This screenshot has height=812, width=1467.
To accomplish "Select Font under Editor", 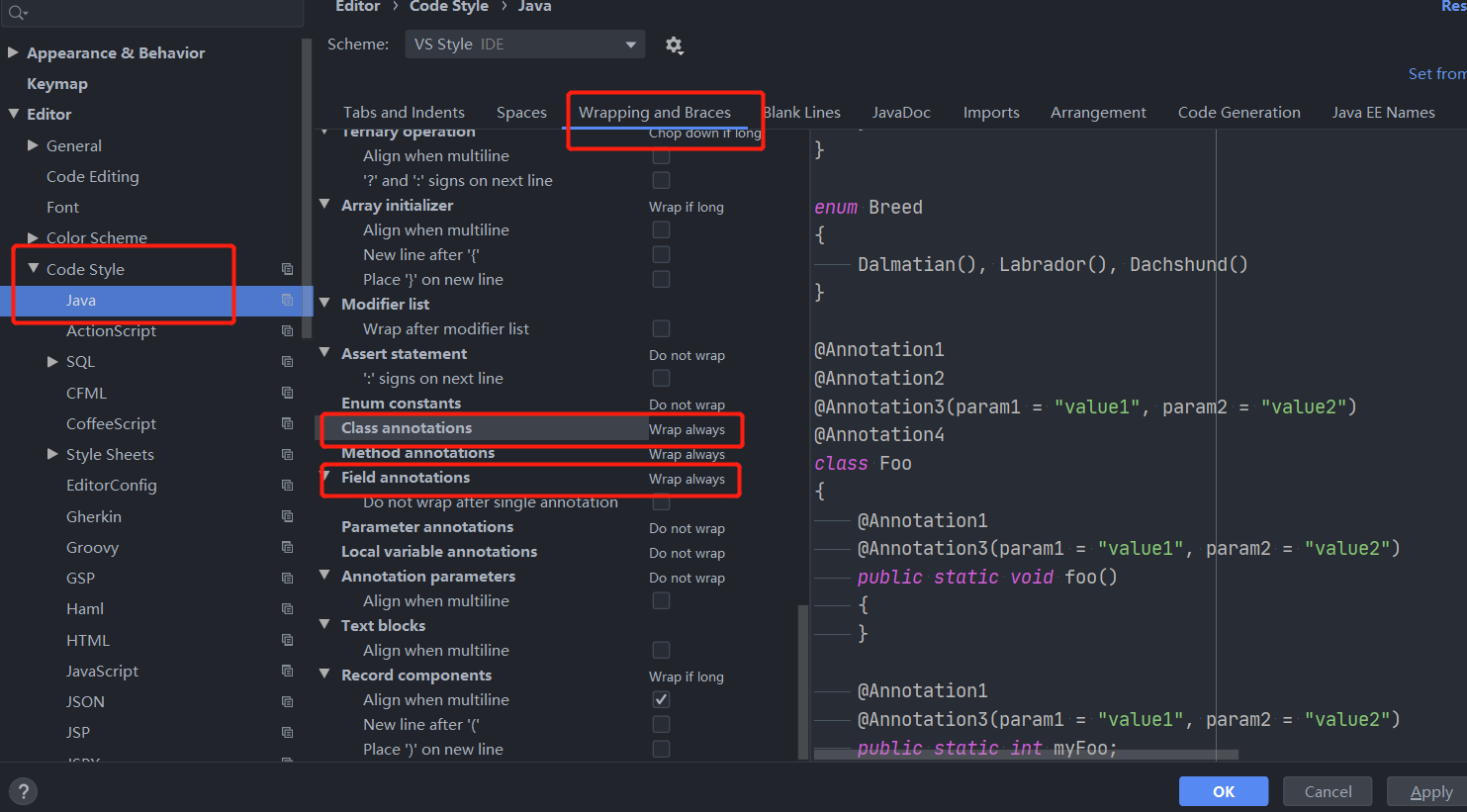I will [62, 207].
